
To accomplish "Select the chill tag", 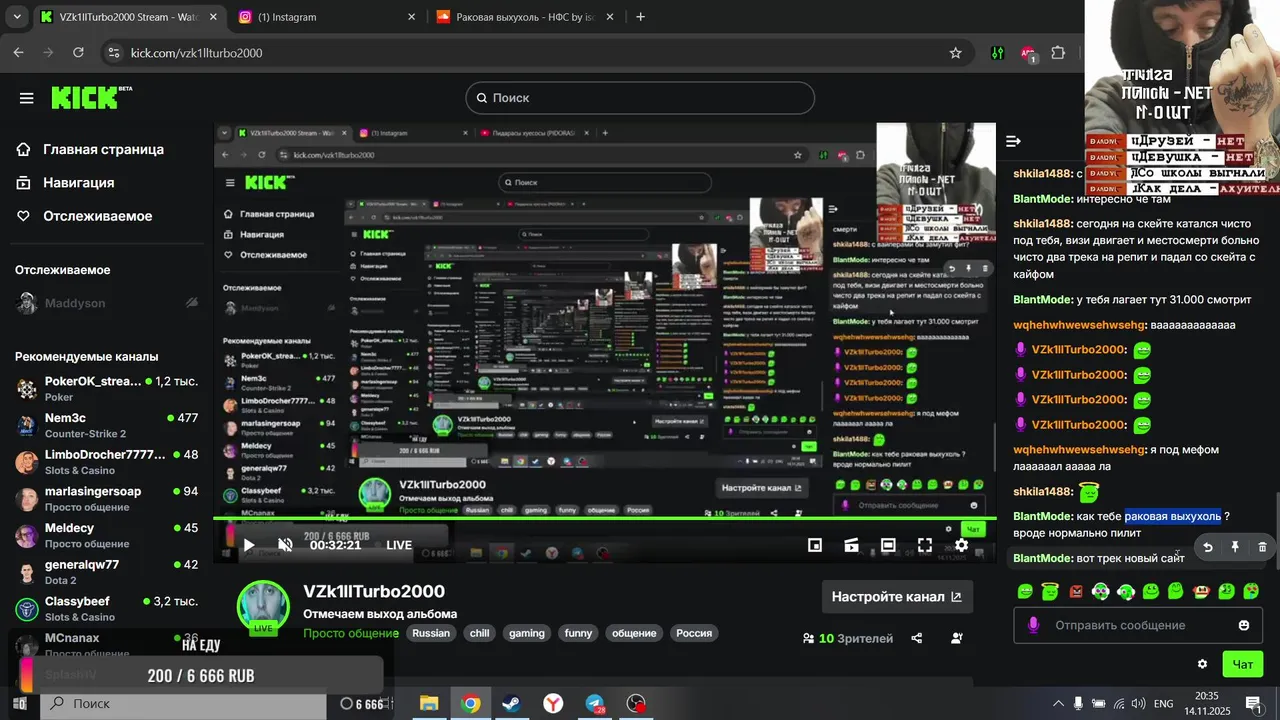I will [480, 633].
